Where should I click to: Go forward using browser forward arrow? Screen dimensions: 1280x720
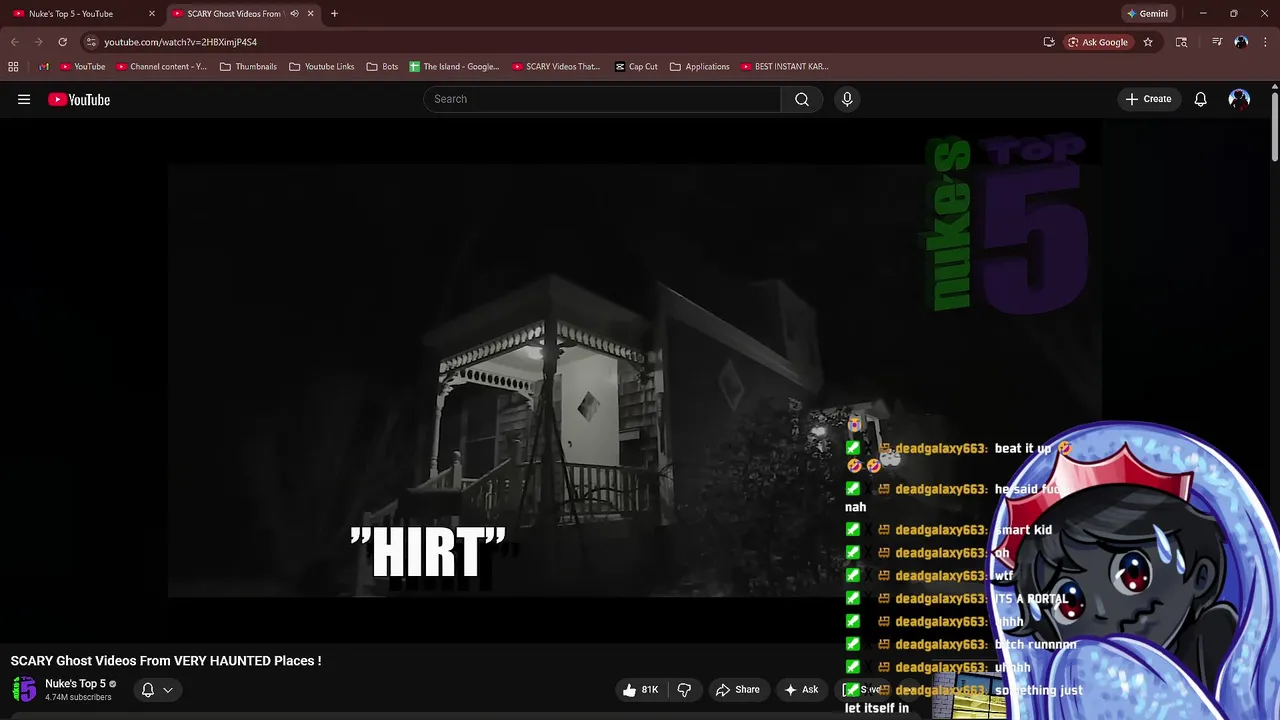(x=38, y=42)
